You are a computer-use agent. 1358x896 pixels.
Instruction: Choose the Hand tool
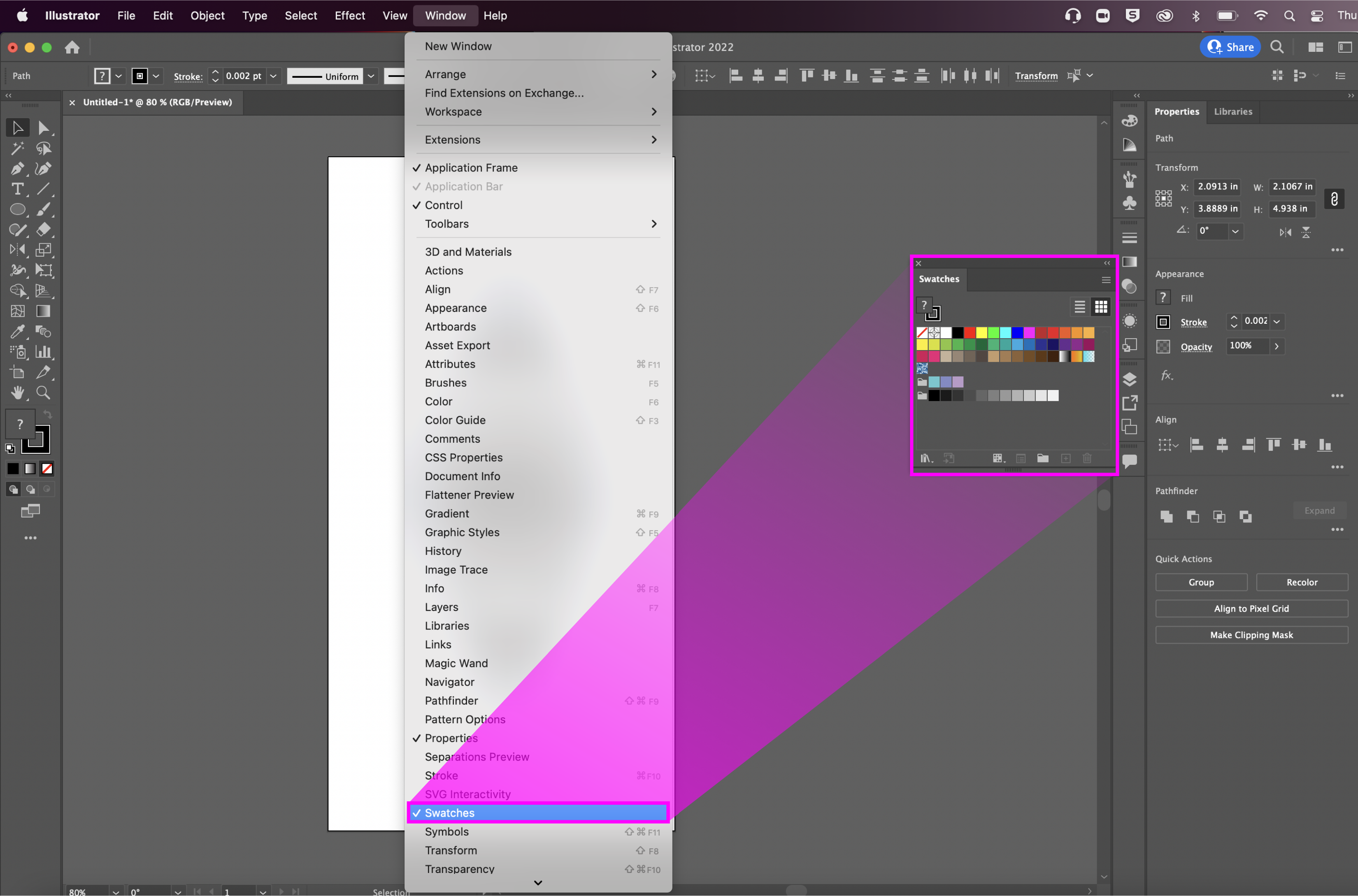click(17, 392)
